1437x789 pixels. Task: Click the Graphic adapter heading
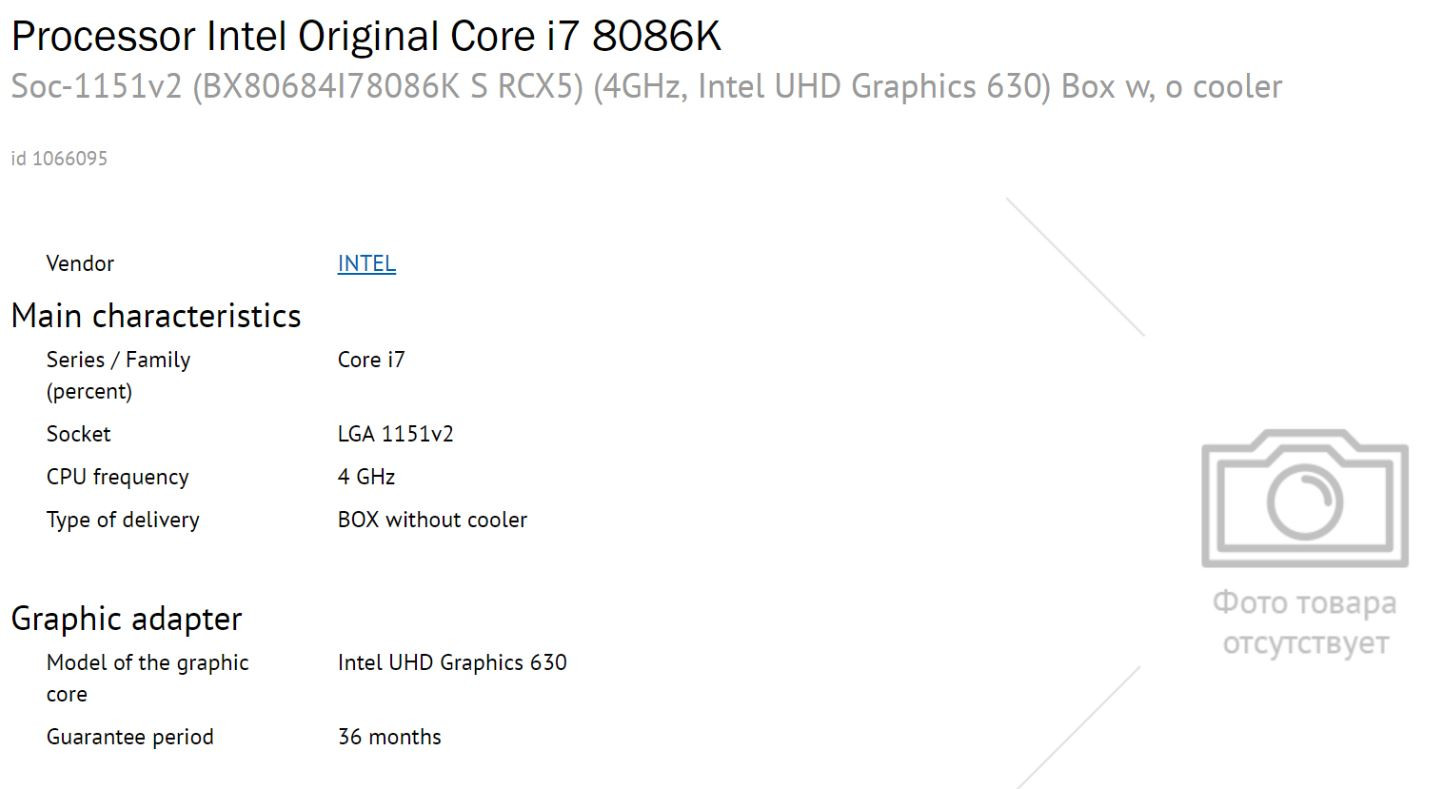click(127, 619)
